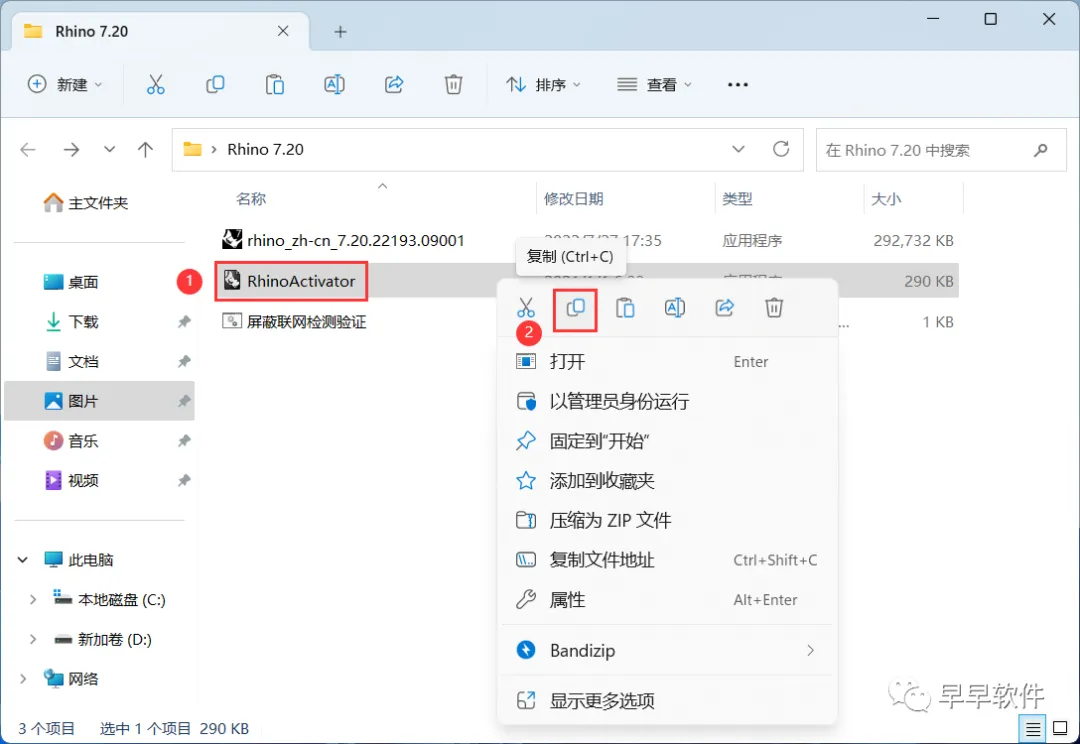
Task: Click 显示更多选项 at the menu bottom
Action: (667, 701)
